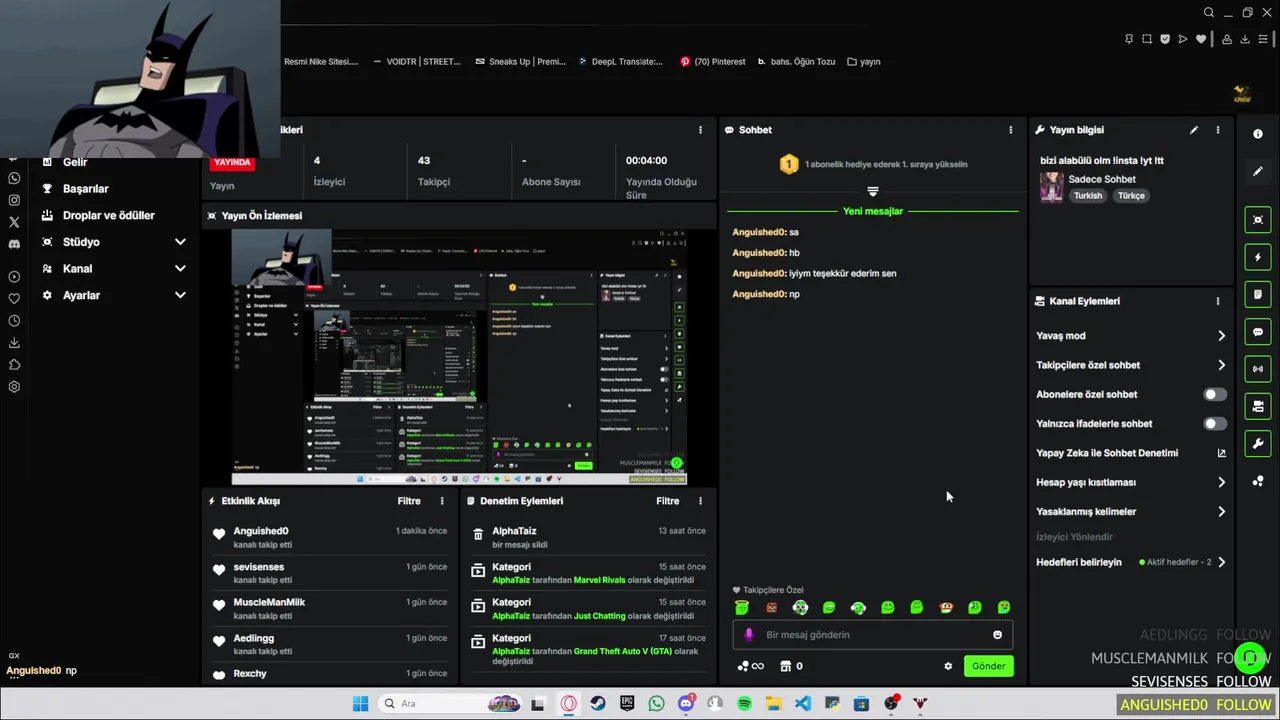1280x720 pixels.
Task: Open Spotify from the taskbar
Action: pyautogui.click(x=744, y=704)
